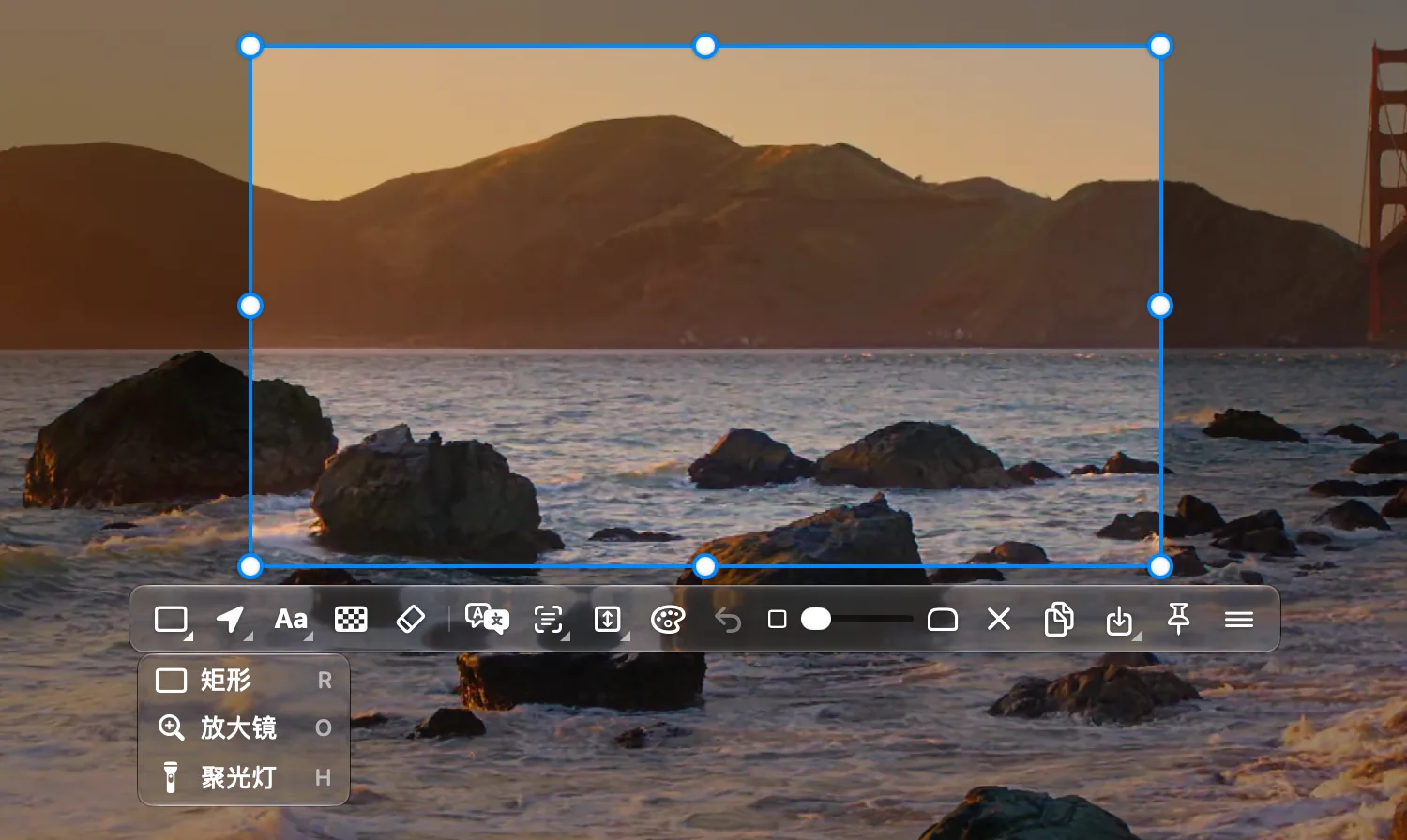Image resolution: width=1407 pixels, height=840 pixels.
Task: Choose the arrow annotation tool
Action: (231, 620)
